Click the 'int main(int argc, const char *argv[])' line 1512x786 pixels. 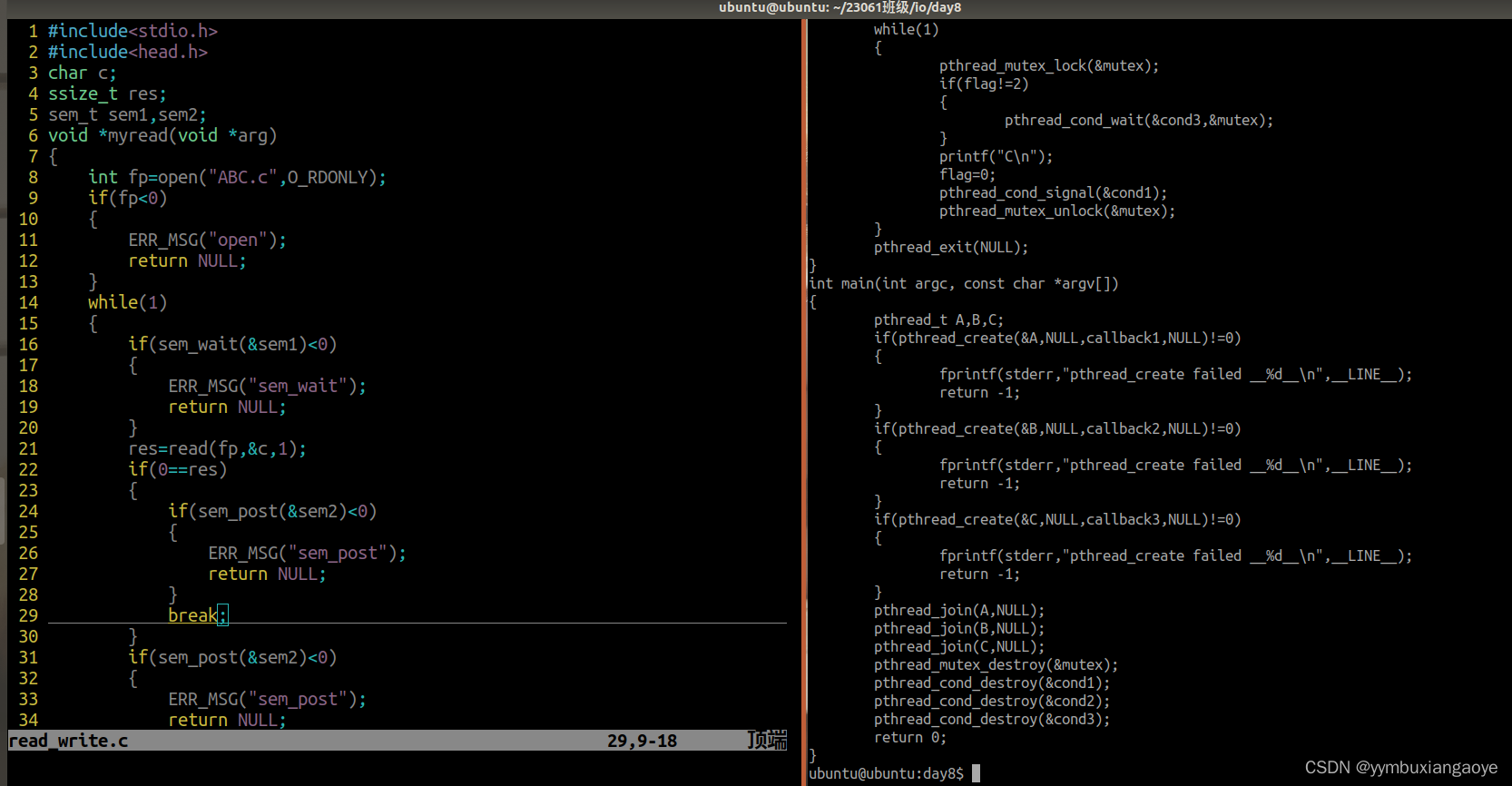pyautogui.click(x=963, y=283)
